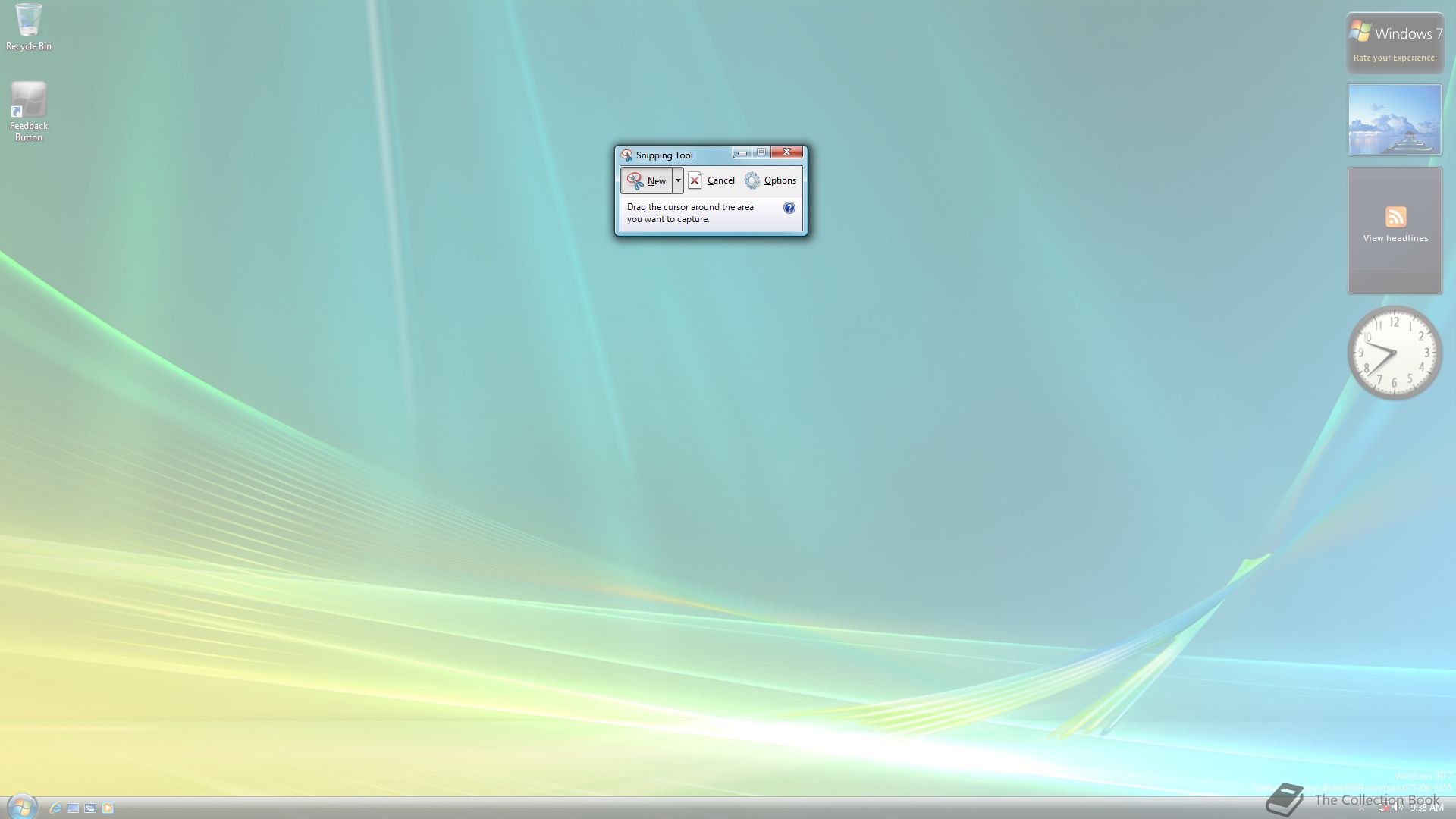The height and width of the screenshot is (819, 1456).
Task: Click View headlines text
Action: pyautogui.click(x=1395, y=238)
